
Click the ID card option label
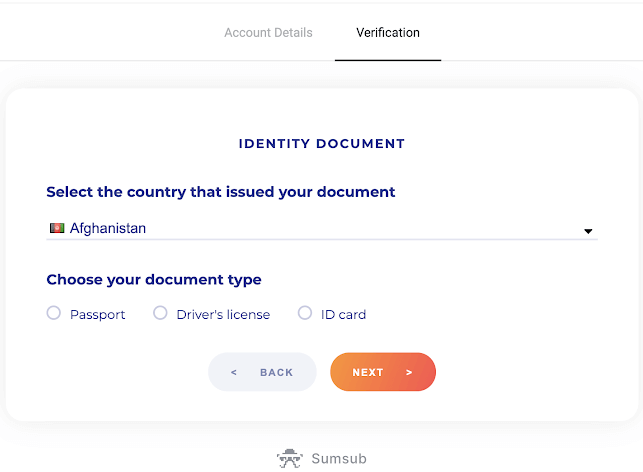point(343,315)
